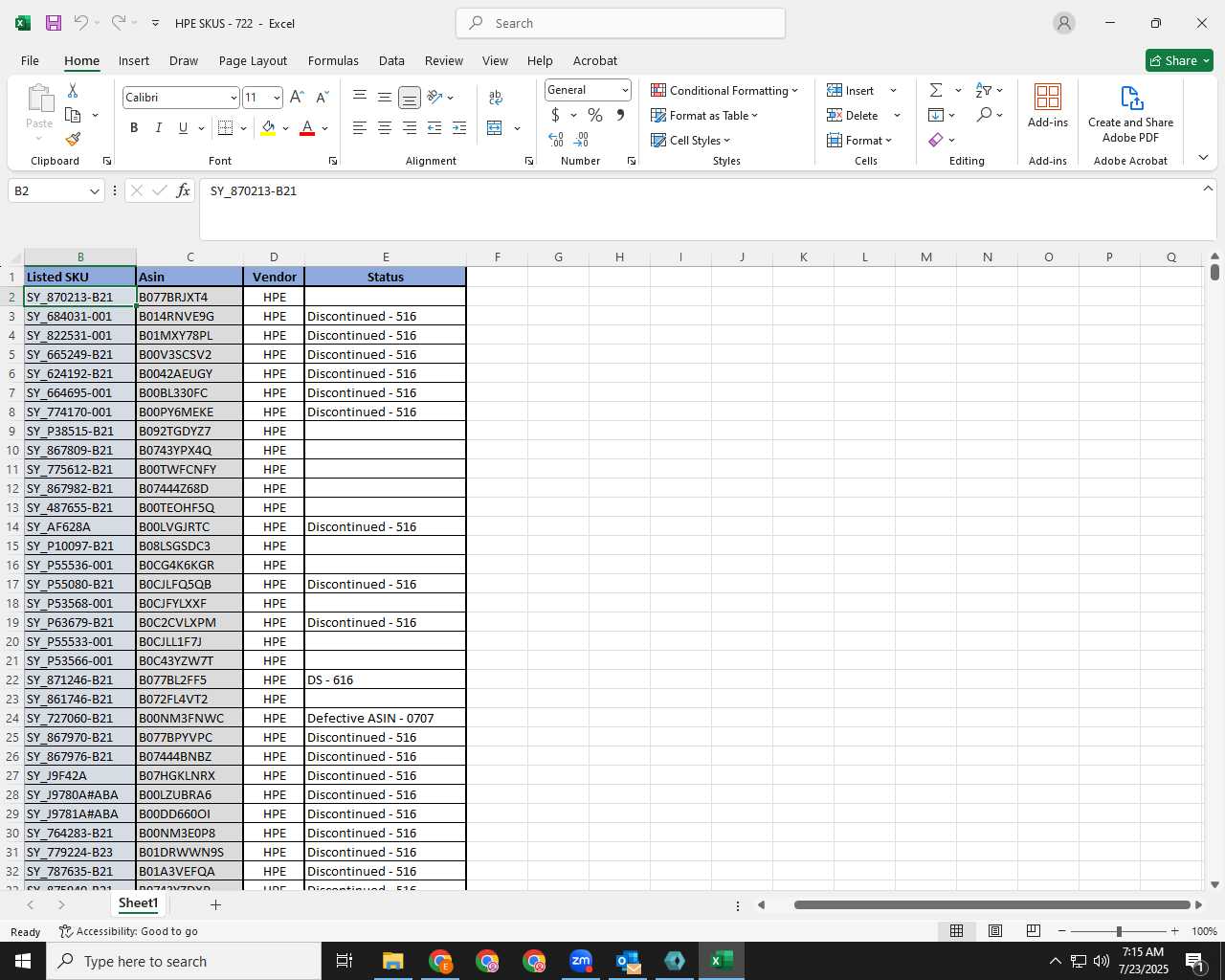Click the Format cells button
The image size is (1225, 980).
click(x=859, y=140)
